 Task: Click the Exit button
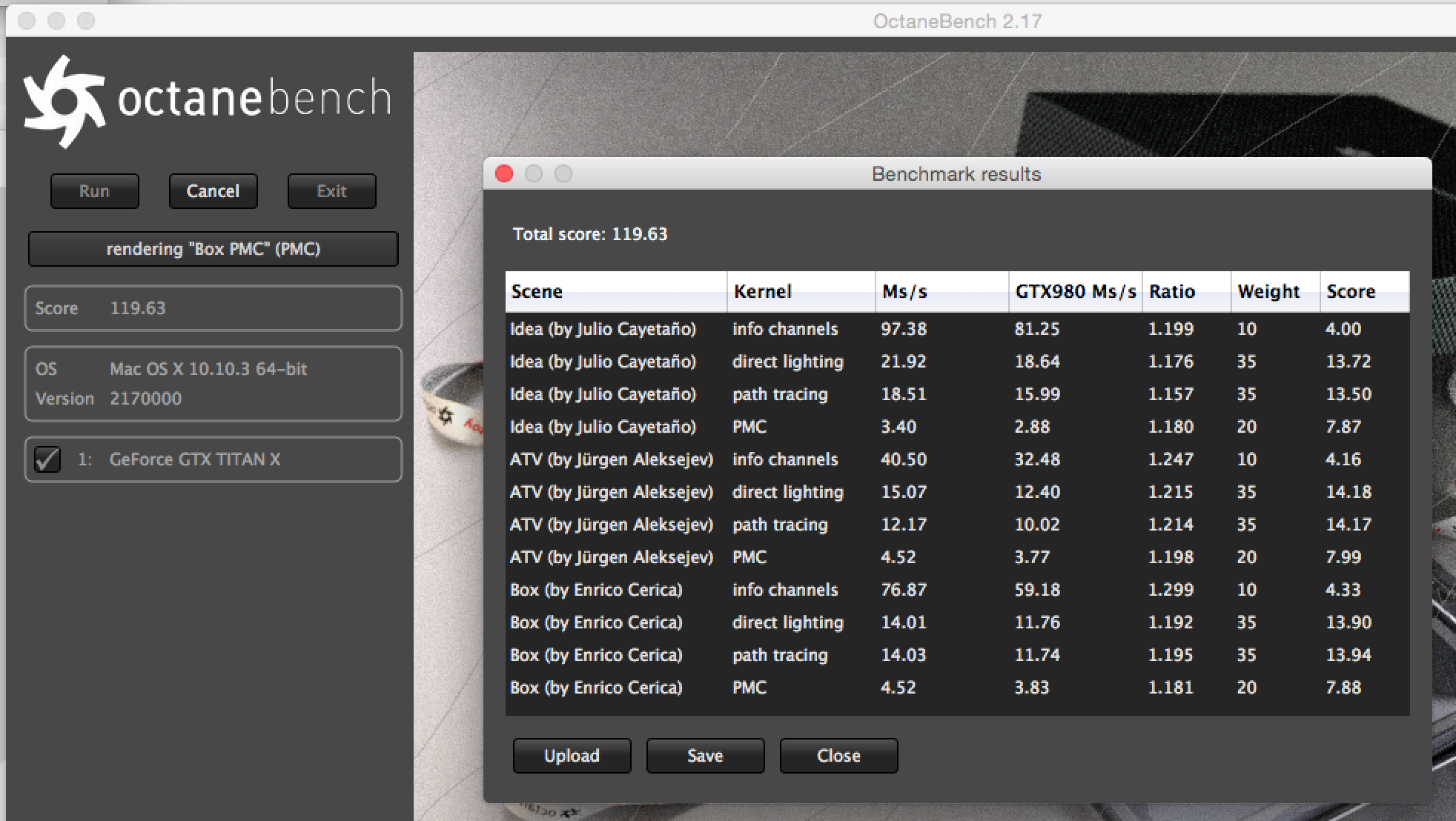(x=332, y=191)
